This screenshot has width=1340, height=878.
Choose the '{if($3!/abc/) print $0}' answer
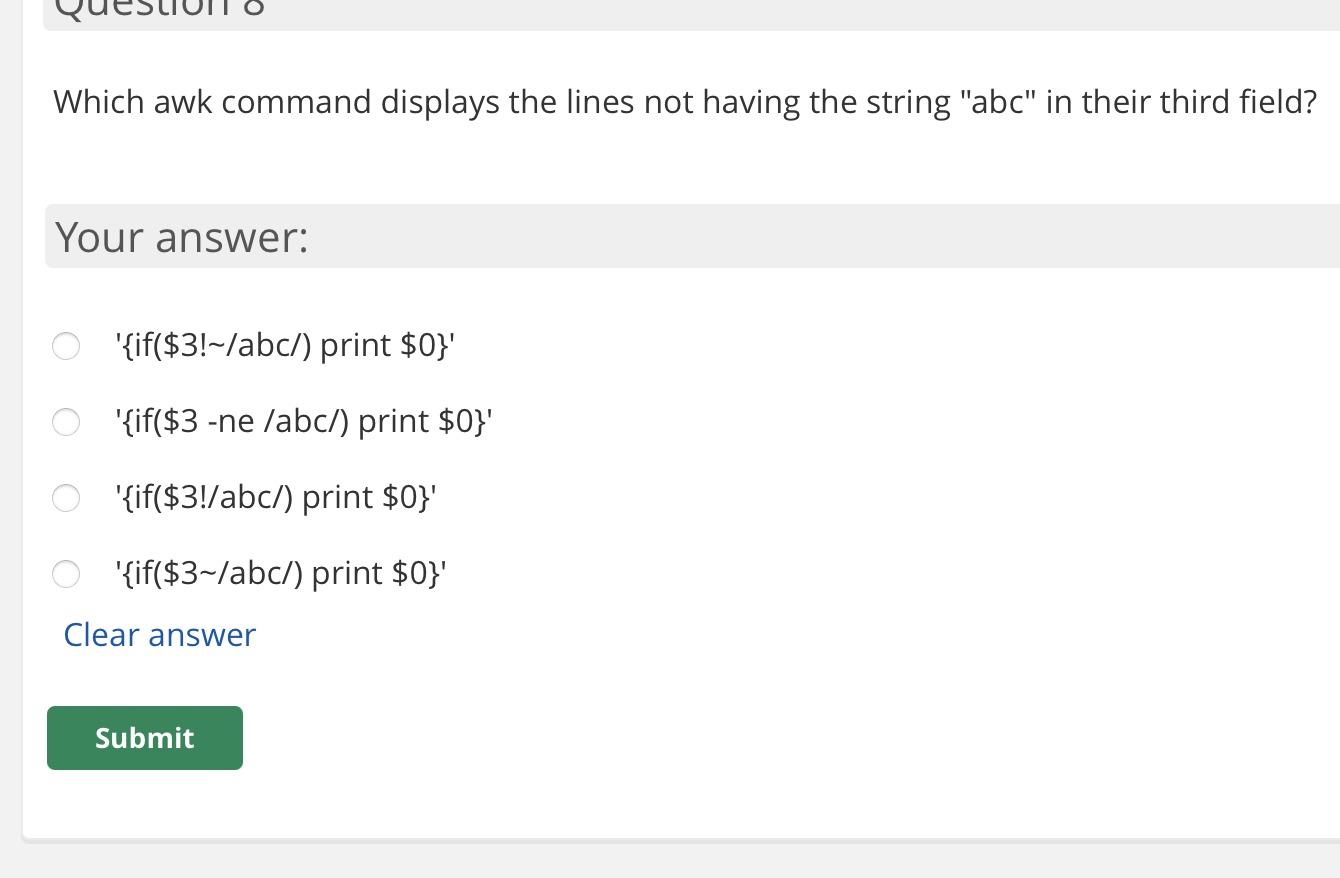pyautogui.click(x=66, y=498)
